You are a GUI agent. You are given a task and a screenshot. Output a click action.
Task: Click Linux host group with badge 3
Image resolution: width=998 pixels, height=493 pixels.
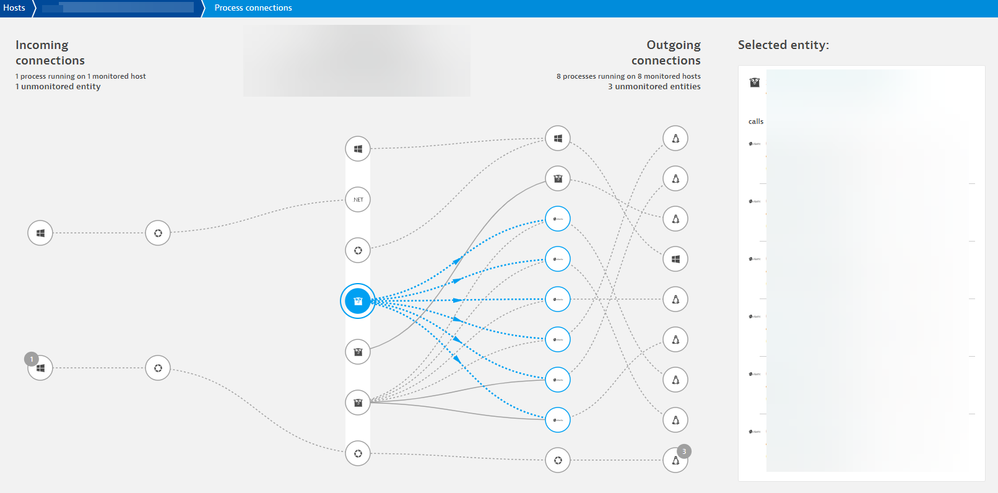[x=675, y=460]
